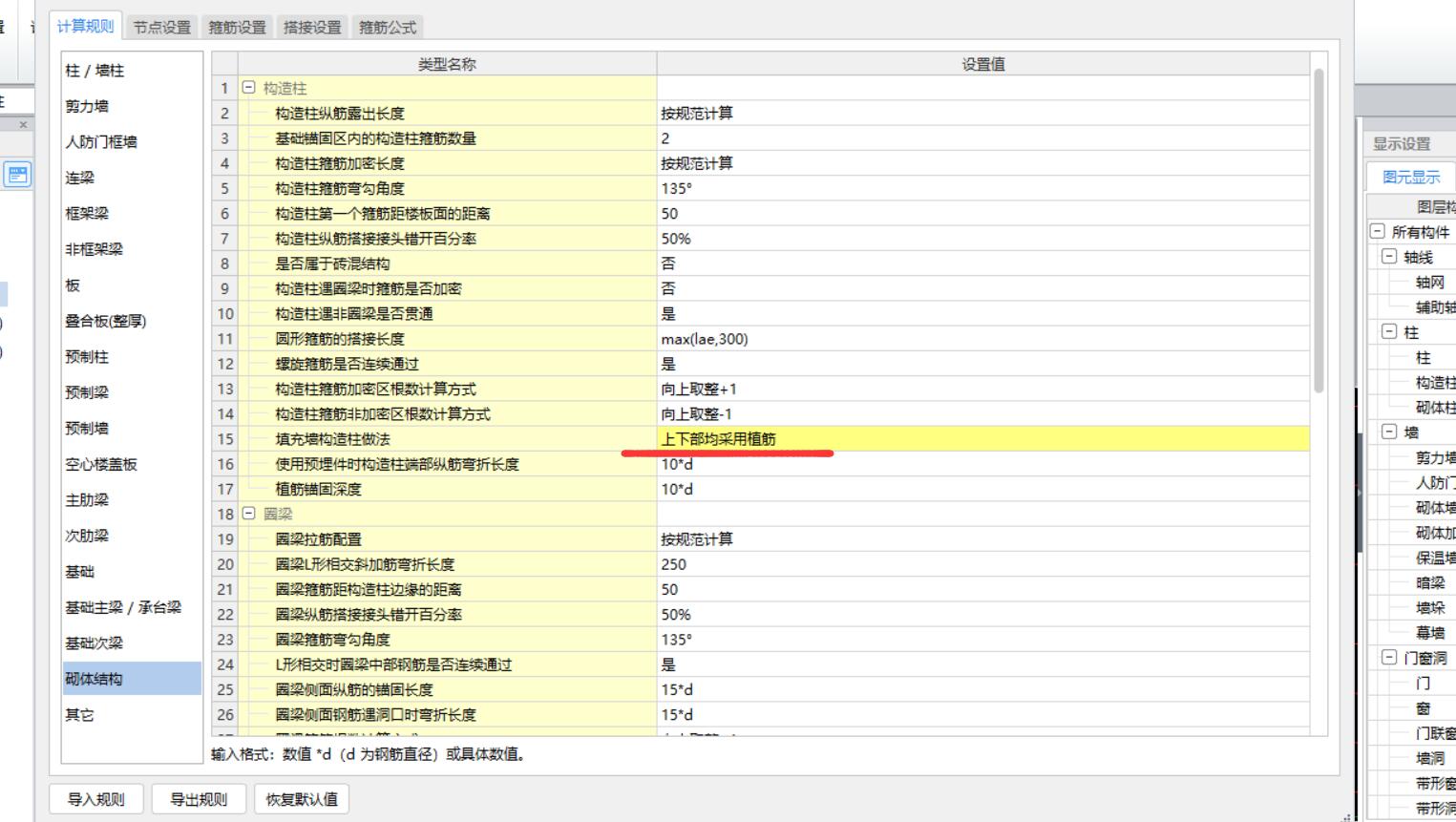Open the 箍筋设置 tab
The image size is (1456, 822).
coord(238,28)
